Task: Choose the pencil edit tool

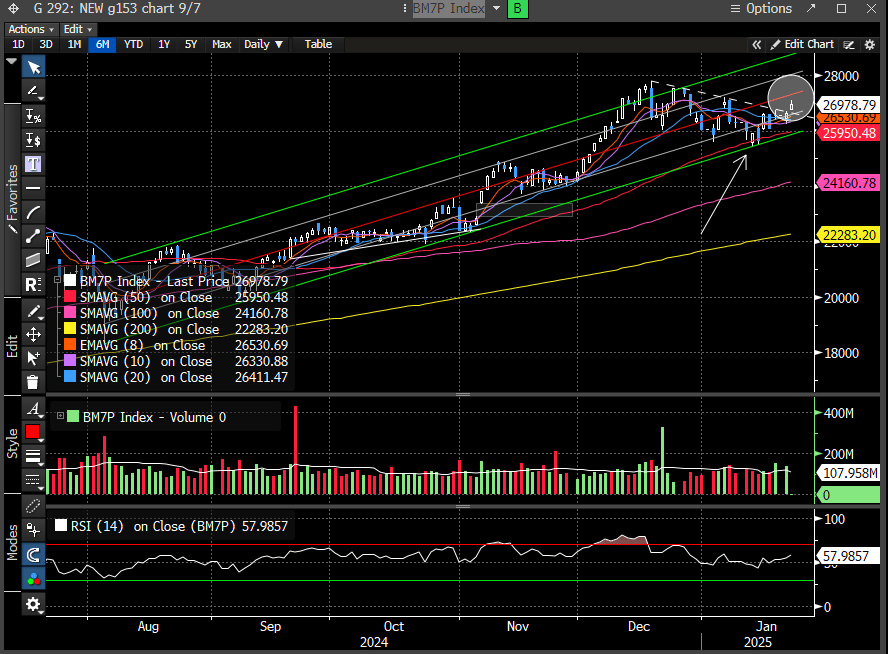Action: click(x=33, y=311)
